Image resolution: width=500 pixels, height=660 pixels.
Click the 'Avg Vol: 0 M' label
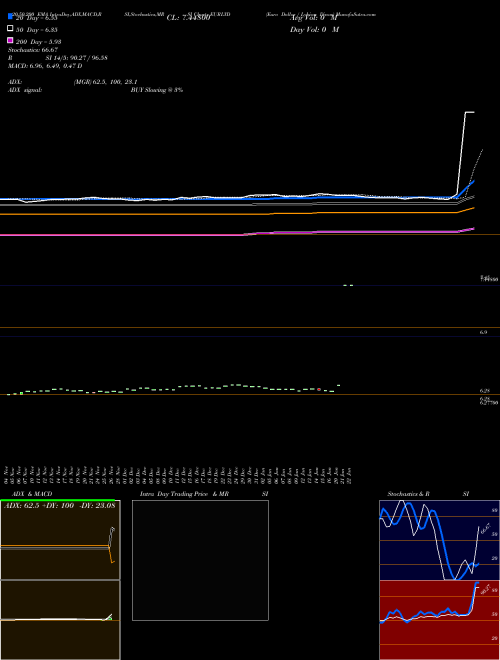tap(314, 18)
